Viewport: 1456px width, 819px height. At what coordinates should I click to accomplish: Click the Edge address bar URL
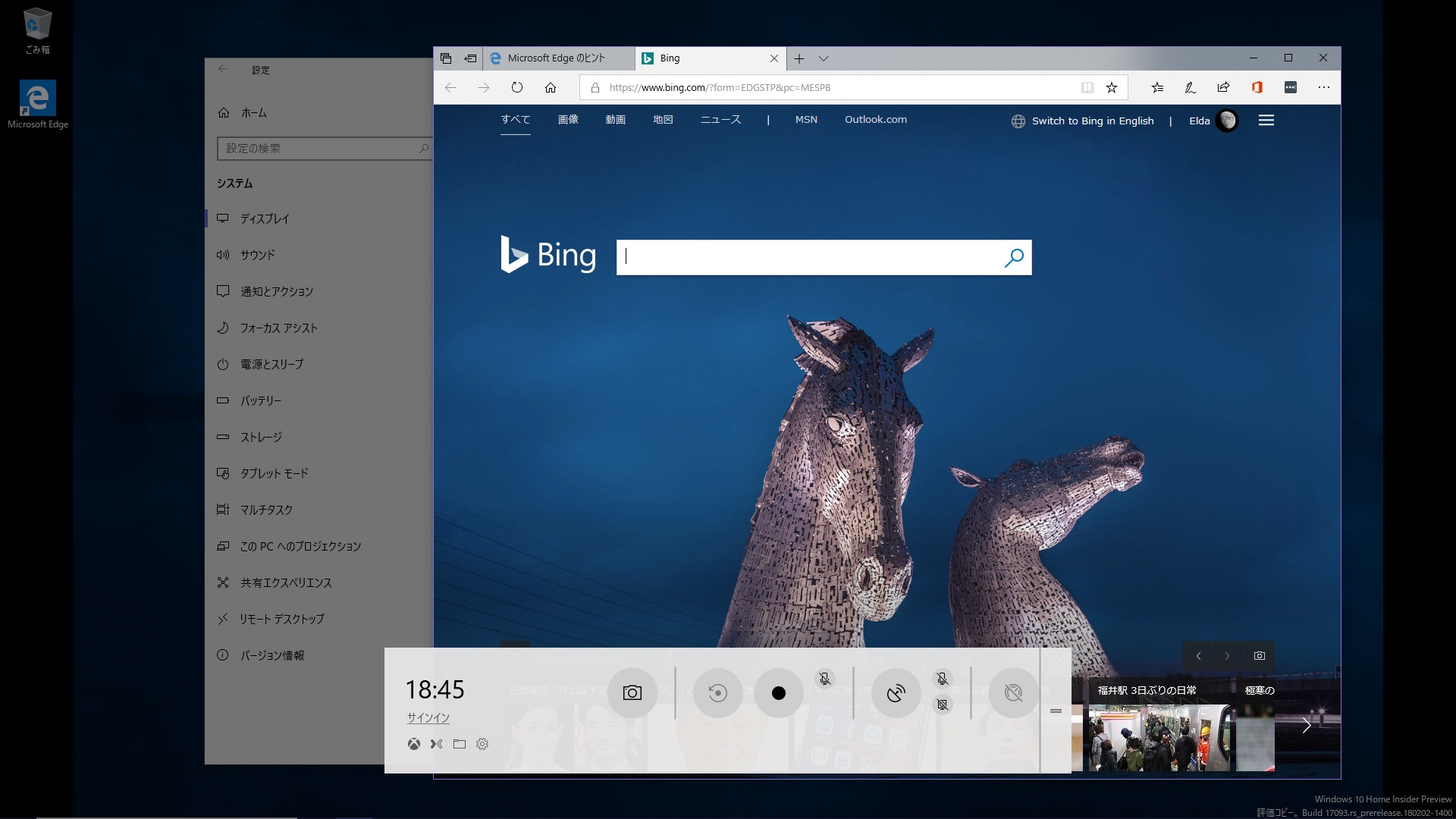[x=720, y=87]
